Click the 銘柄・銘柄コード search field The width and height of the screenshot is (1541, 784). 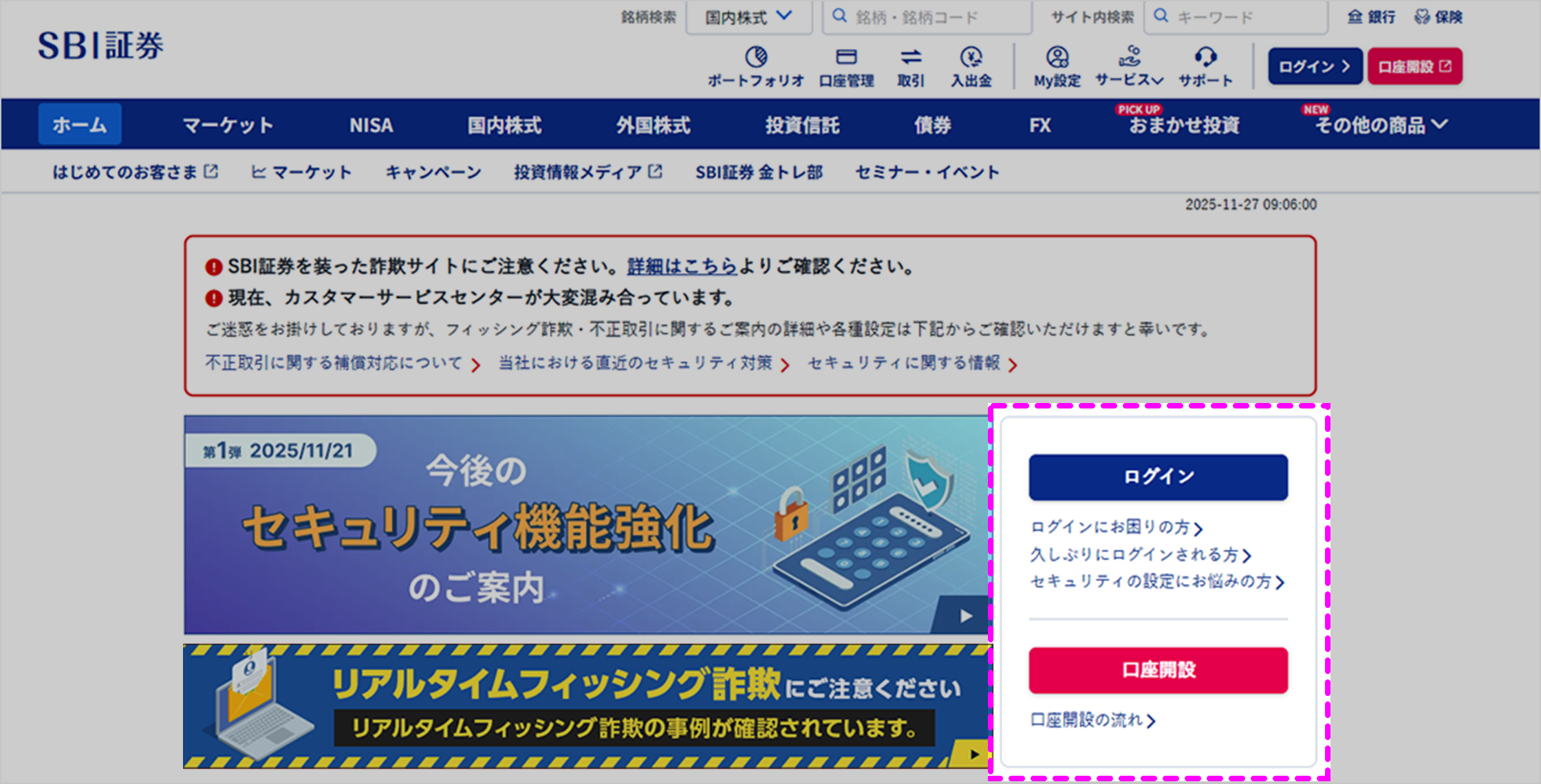[x=929, y=17]
